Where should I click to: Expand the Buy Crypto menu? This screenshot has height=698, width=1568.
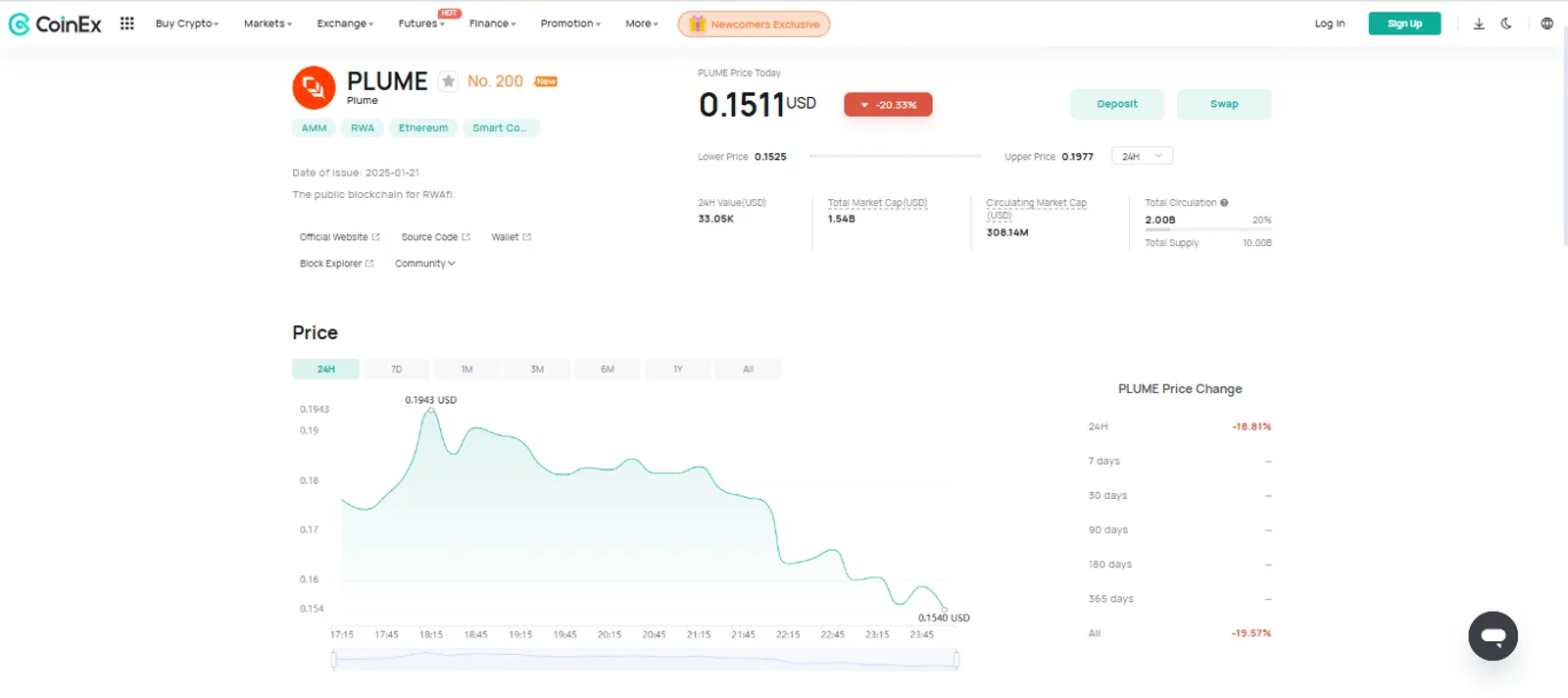(186, 24)
